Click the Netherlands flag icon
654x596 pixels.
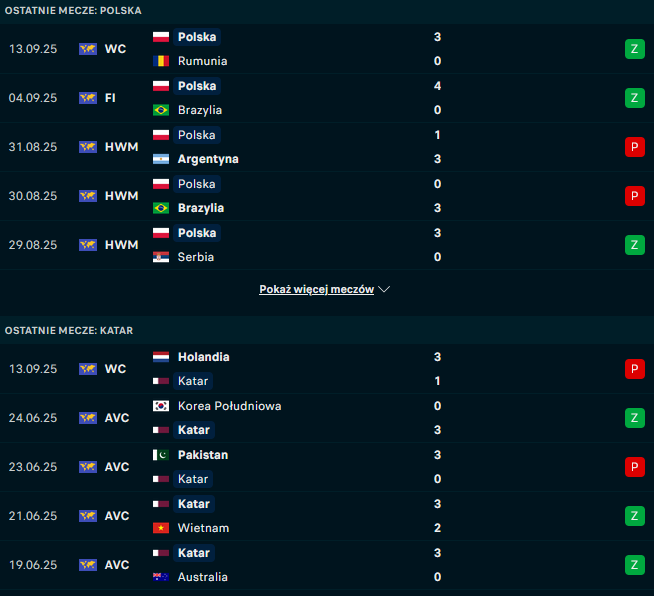[x=161, y=357]
